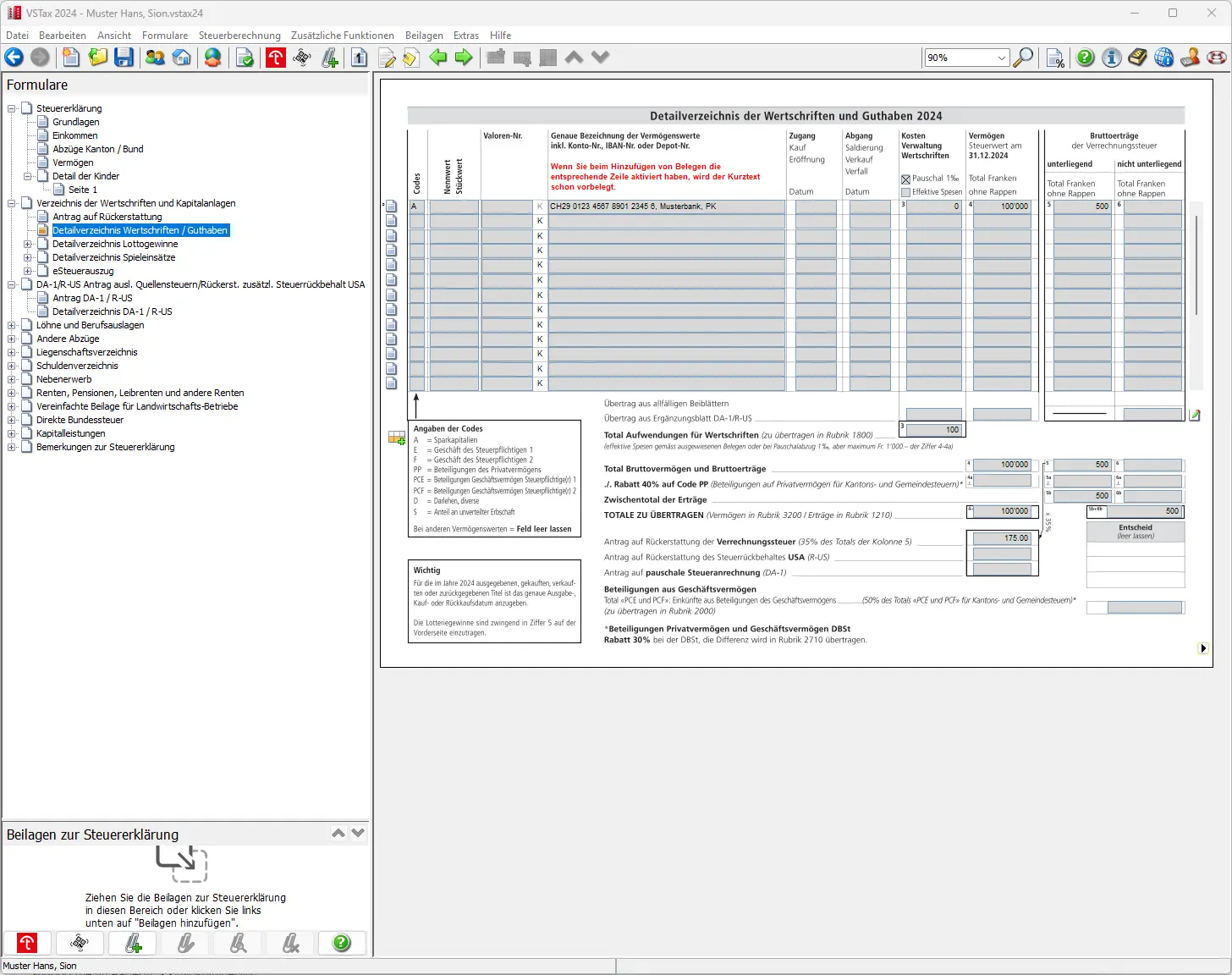Toggle the 'Pauschal 1‰' checkbox
1232x975 pixels.
pos(906,179)
